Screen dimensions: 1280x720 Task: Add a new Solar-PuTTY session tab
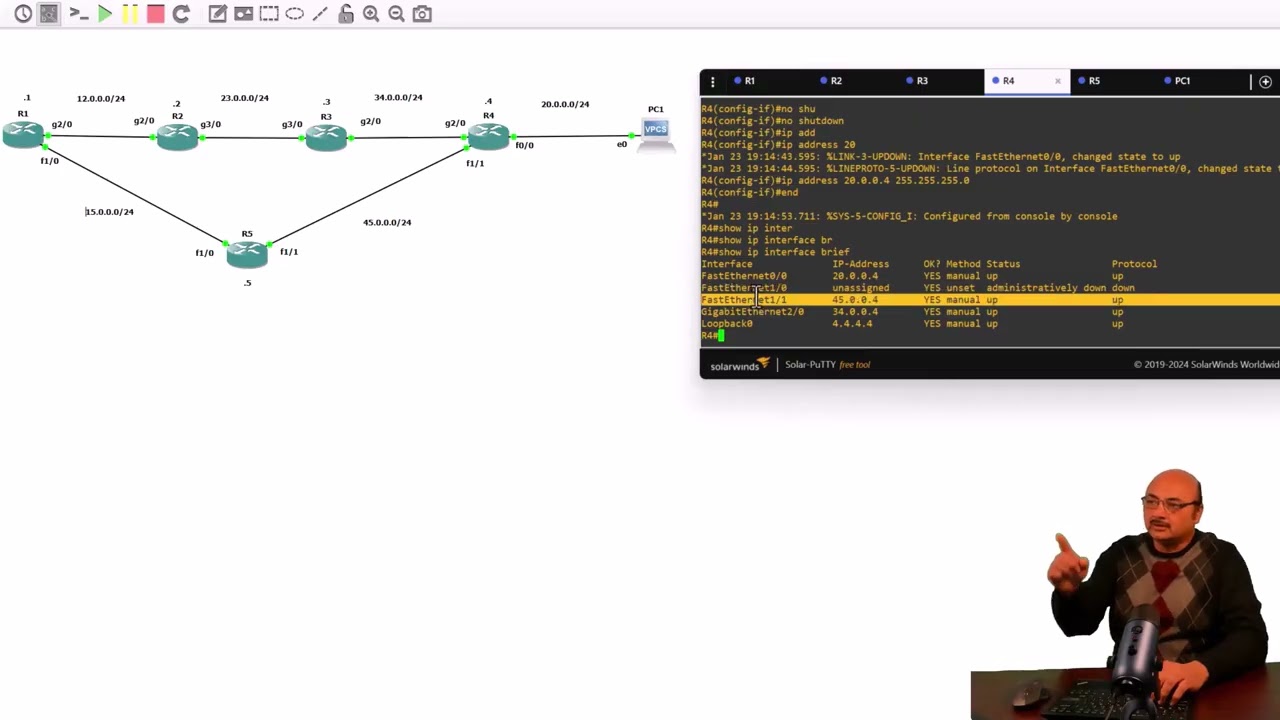tap(1265, 82)
